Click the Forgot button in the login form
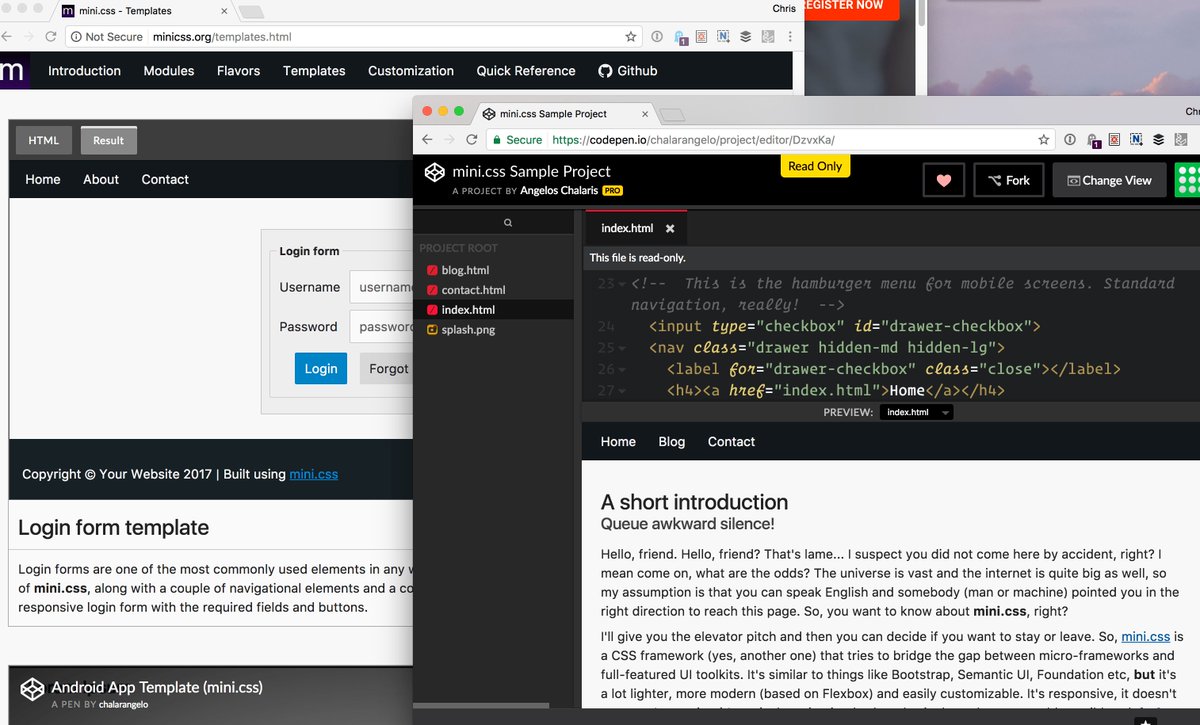1200x725 pixels. tap(386, 368)
